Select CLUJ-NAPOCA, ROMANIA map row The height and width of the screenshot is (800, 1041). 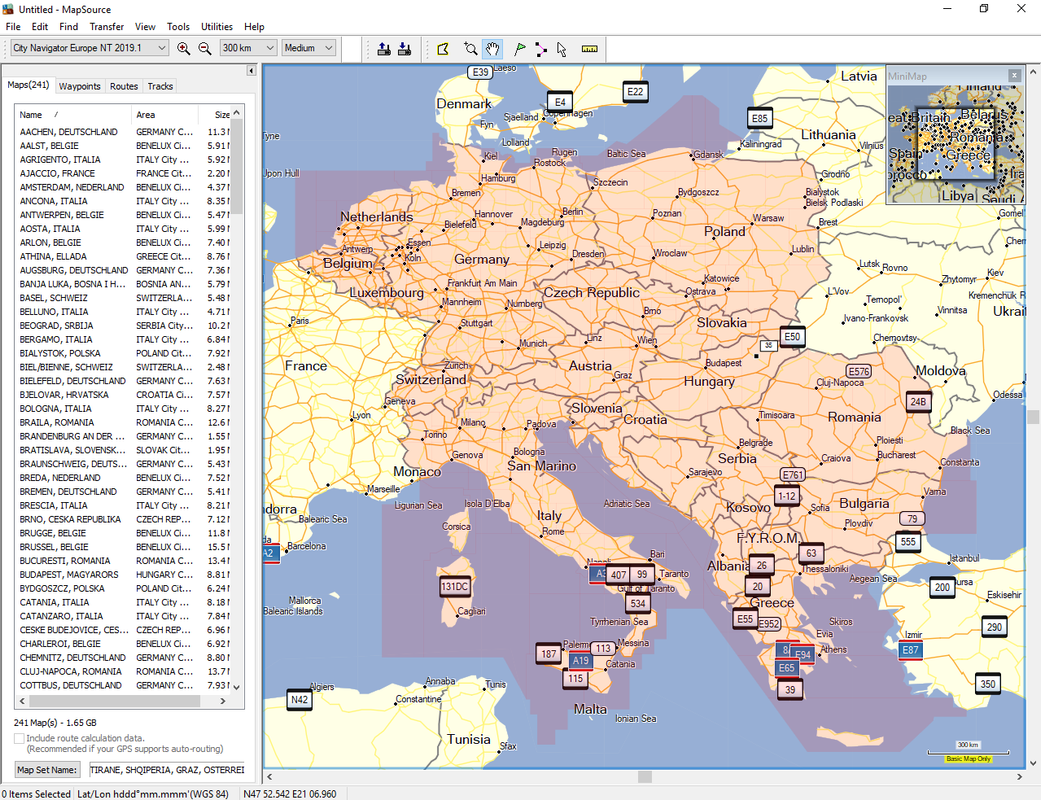click(123, 672)
